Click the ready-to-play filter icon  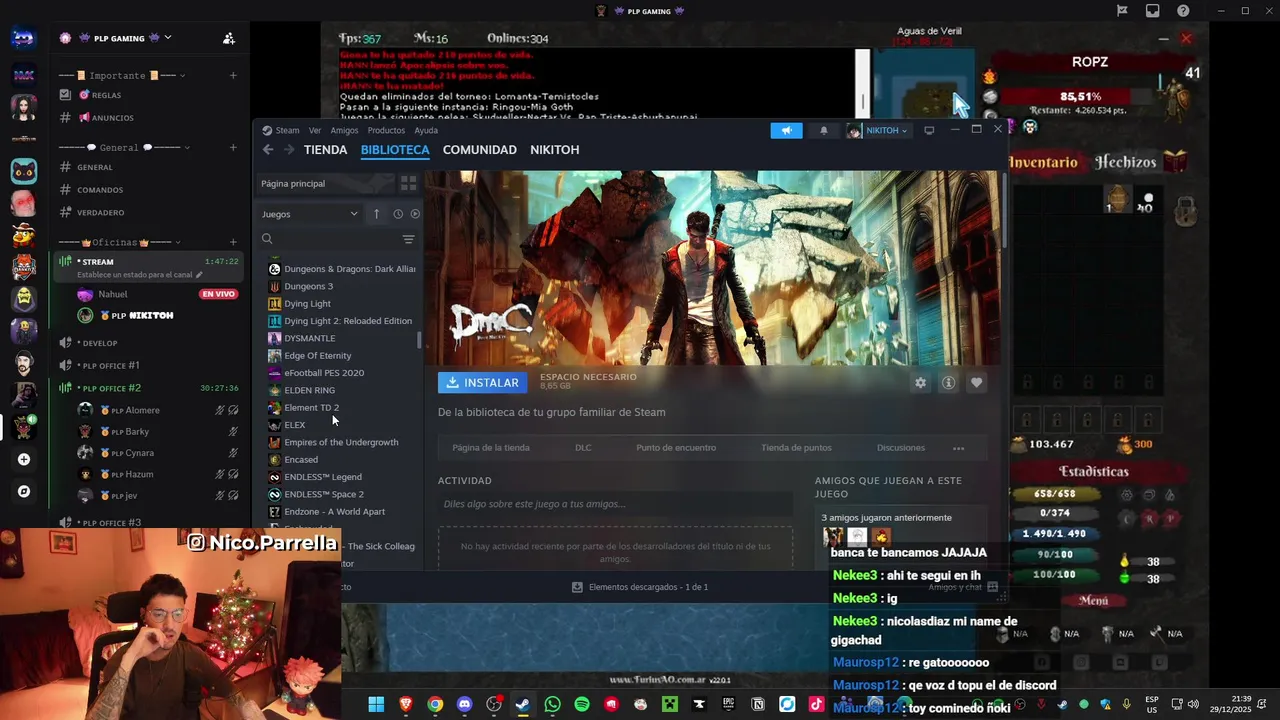(x=415, y=214)
